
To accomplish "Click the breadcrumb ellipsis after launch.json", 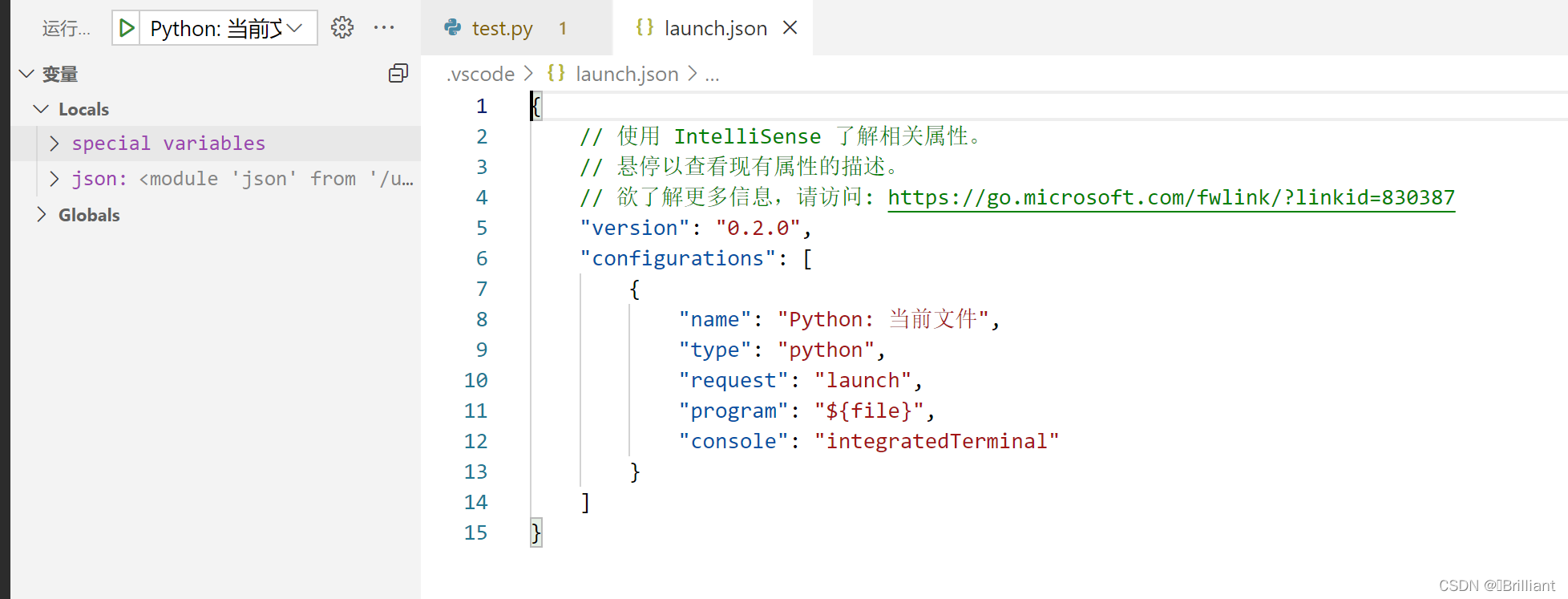I will (x=712, y=75).
